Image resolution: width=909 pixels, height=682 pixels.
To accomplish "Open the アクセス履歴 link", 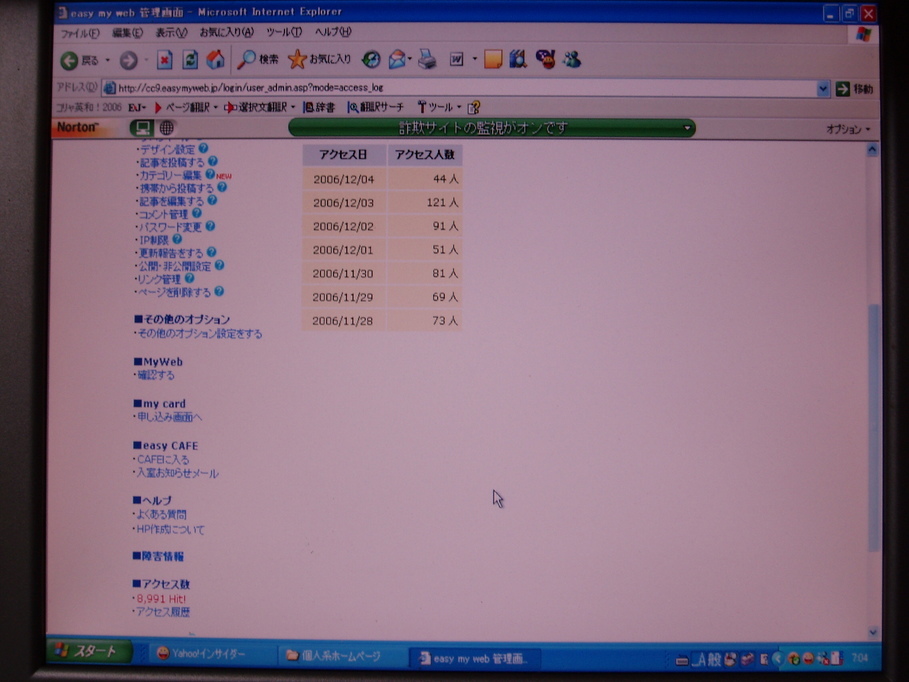I will (x=163, y=612).
